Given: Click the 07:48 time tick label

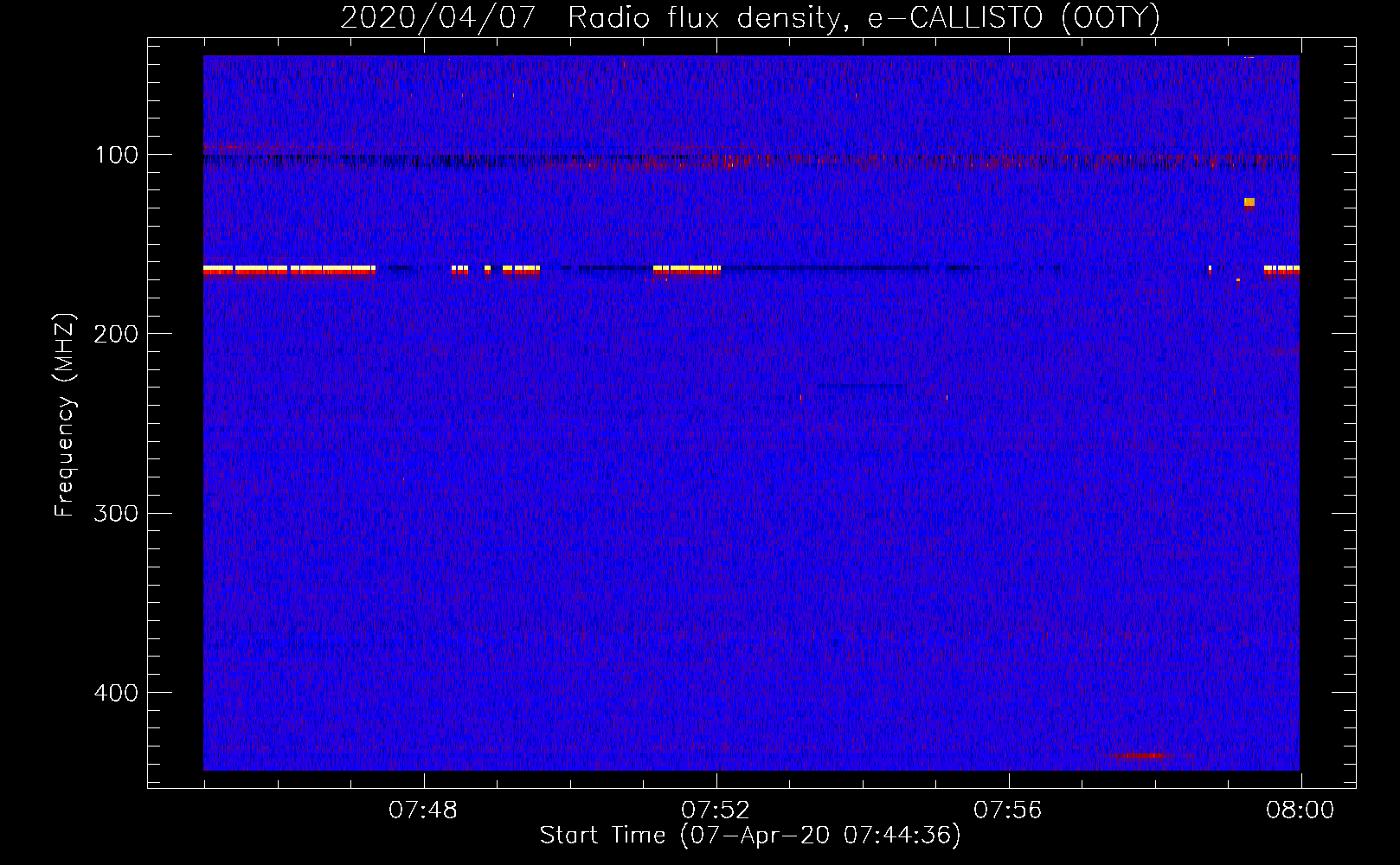Looking at the screenshot, I should [x=423, y=811].
